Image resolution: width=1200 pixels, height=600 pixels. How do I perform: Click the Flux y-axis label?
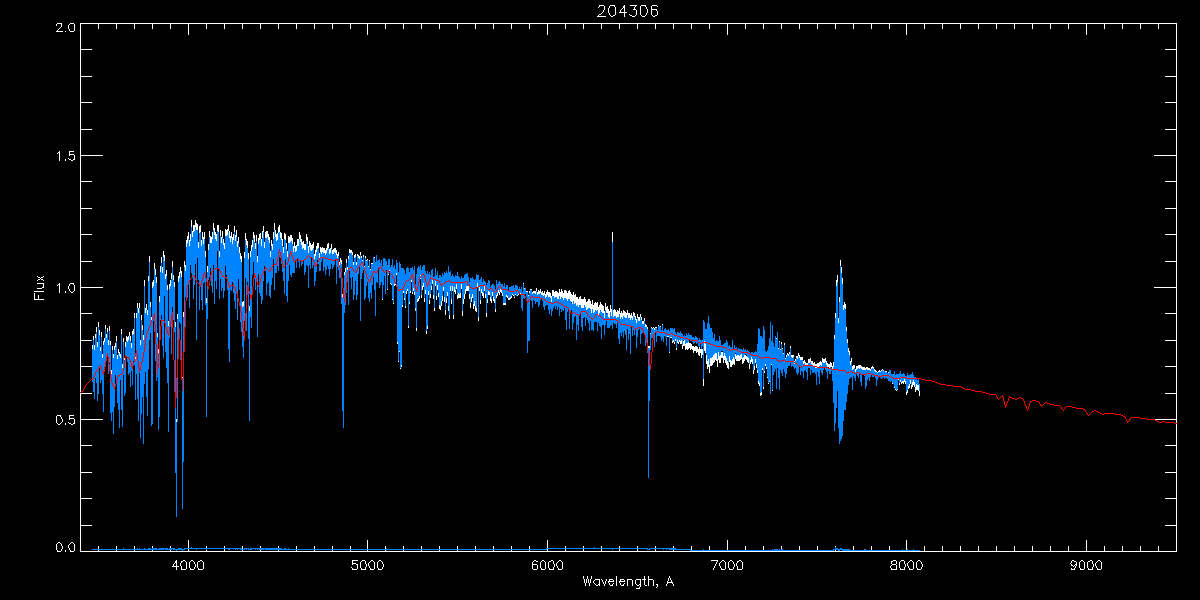[x=40, y=287]
